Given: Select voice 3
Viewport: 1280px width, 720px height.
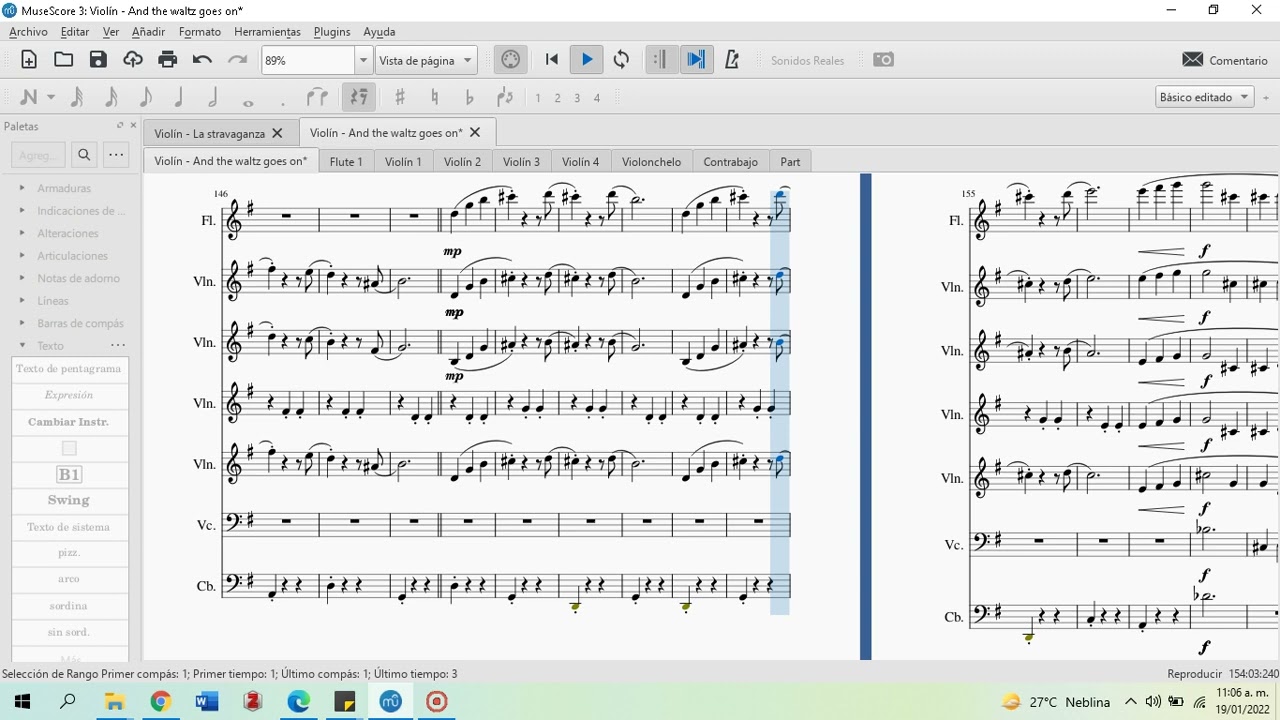Looking at the screenshot, I should [x=577, y=98].
